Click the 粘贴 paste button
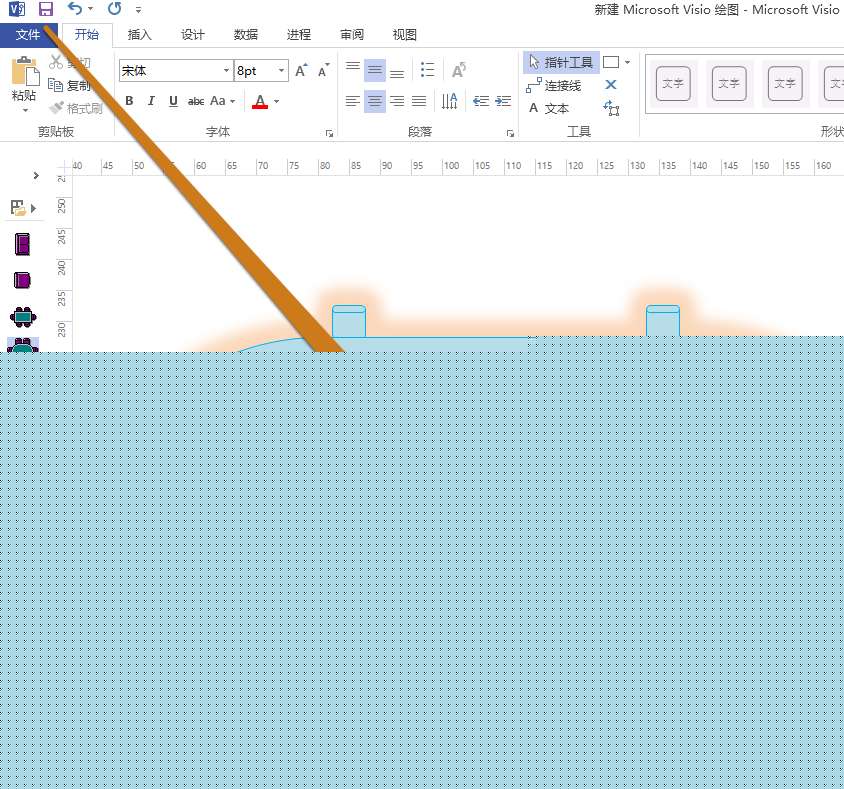The height and width of the screenshot is (789, 844). tap(24, 79)
